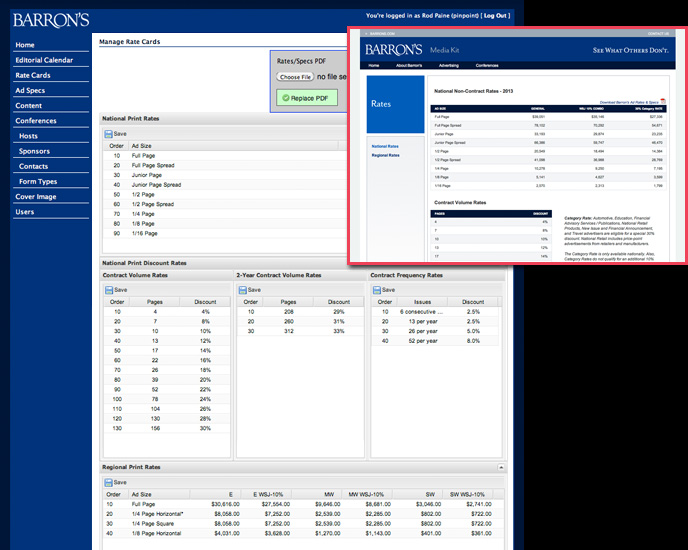The height and width of the screenshot is (550, 688).
Task: Click Choose File to pick a PDF
Action: click(x=295, y=76)
